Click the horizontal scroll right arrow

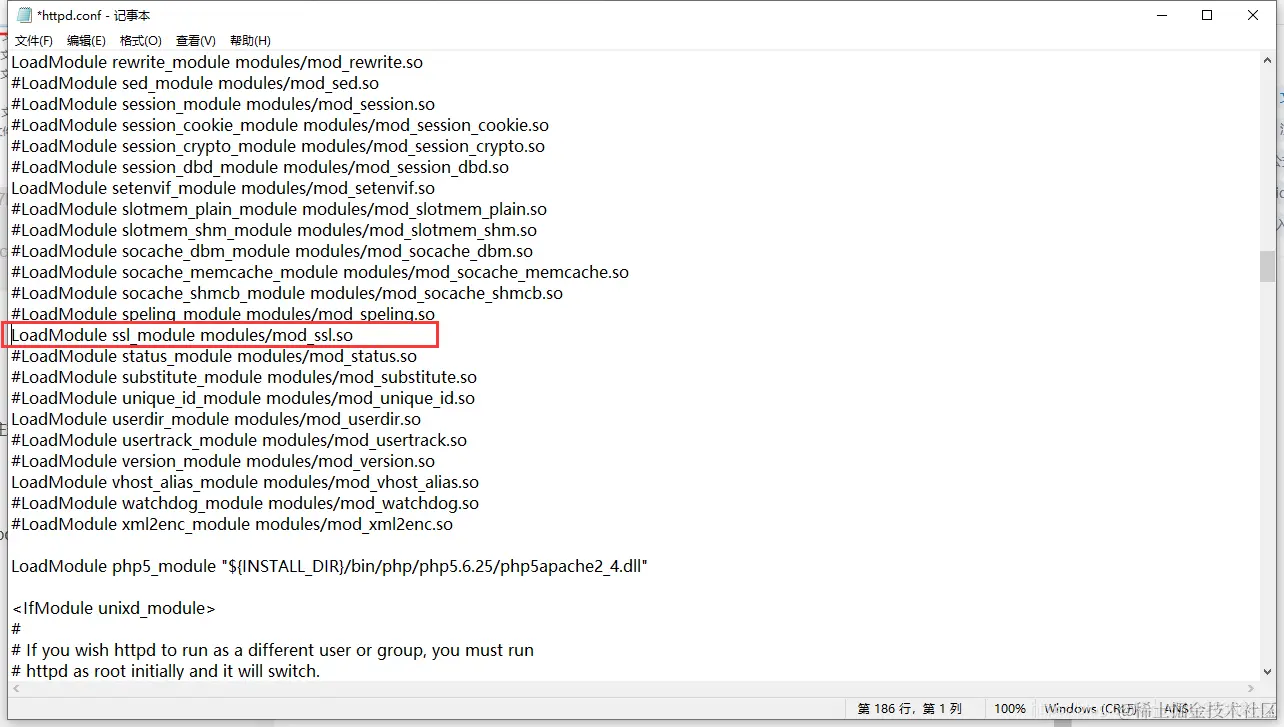(1251, 689)
